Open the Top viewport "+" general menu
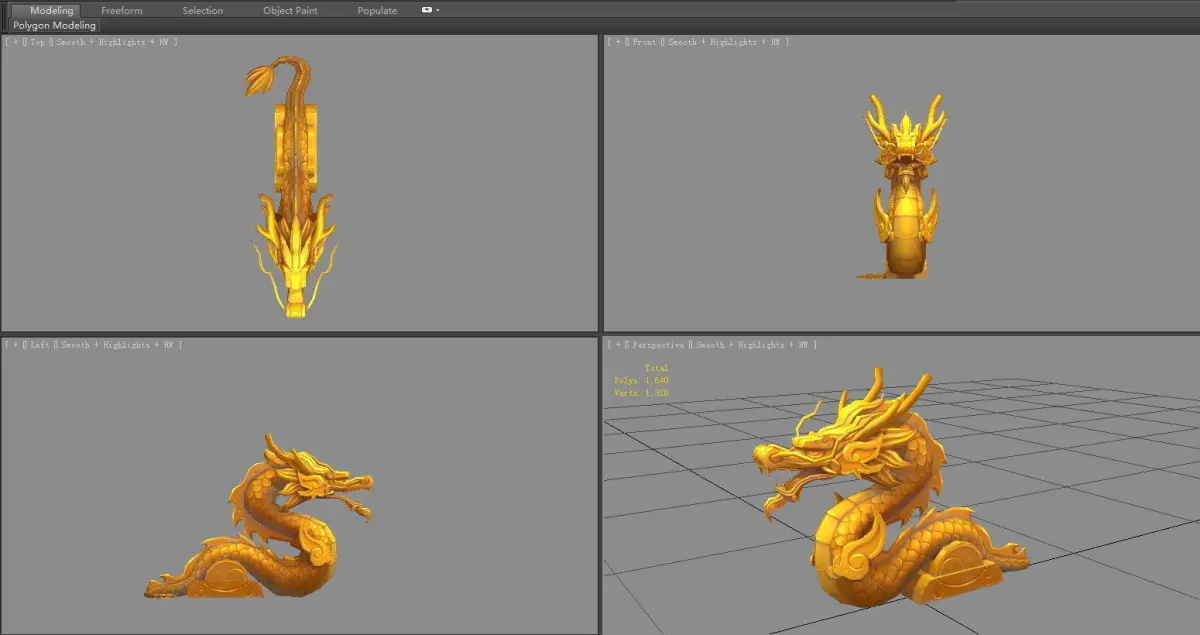 point(15,43)
